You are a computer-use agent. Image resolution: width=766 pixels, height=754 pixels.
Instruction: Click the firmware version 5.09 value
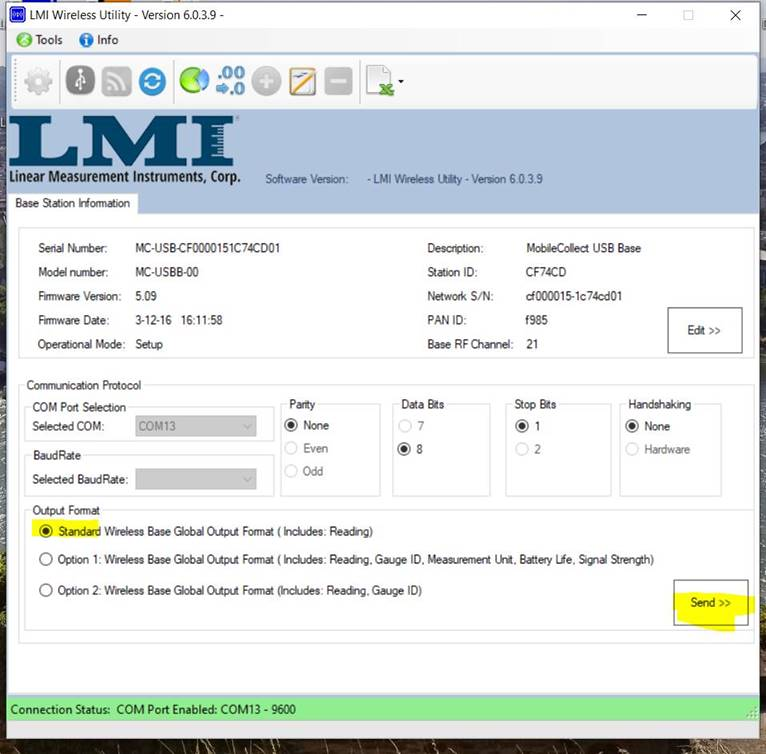coord(146,296)
